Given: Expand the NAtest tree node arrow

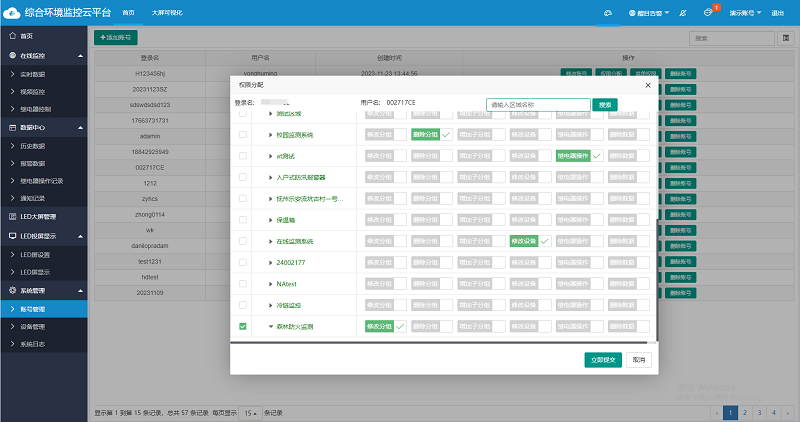Looking at the screenshot, I should pos(270,284).
